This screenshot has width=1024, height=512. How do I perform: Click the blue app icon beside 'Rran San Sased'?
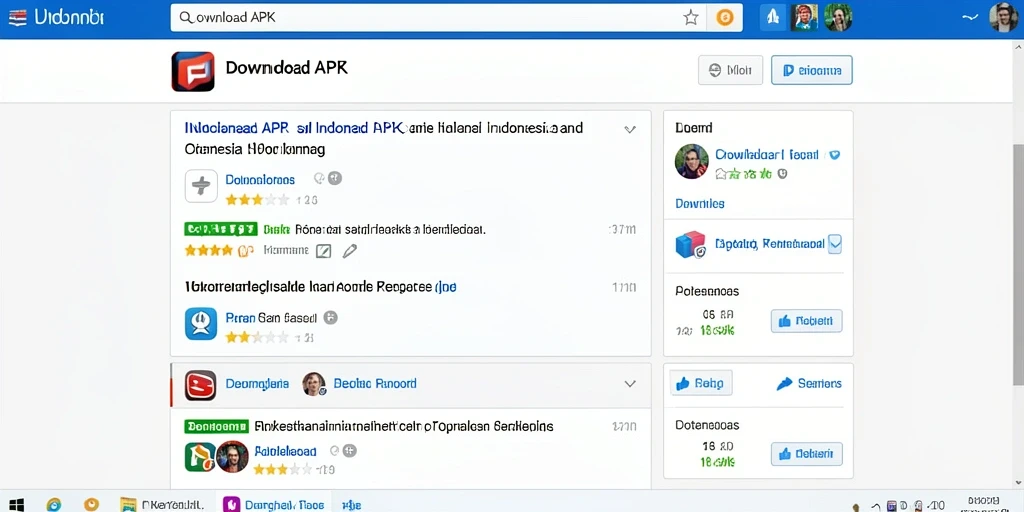point(201,324)
